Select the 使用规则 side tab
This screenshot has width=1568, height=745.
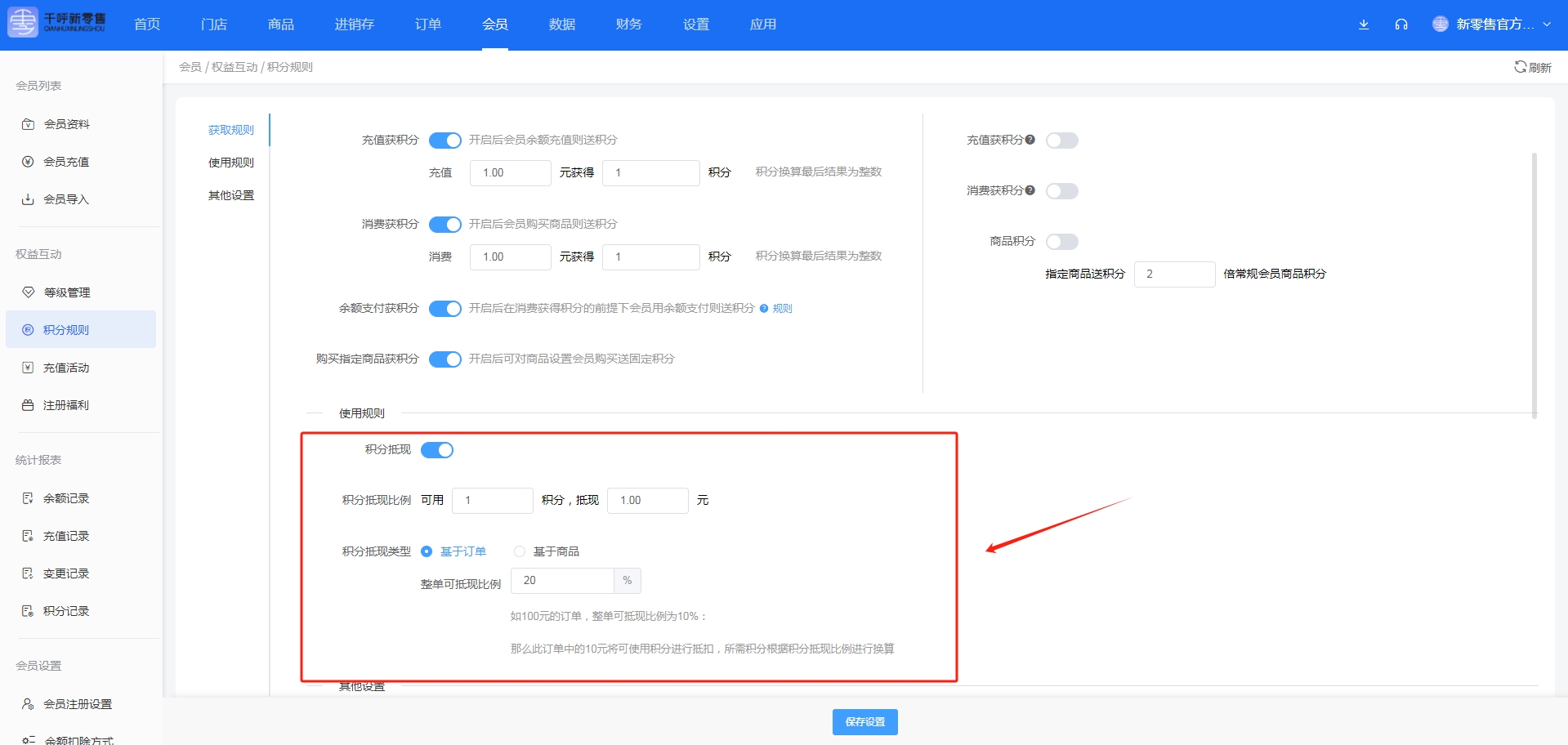pyautogui.click(x=230, y=163)
